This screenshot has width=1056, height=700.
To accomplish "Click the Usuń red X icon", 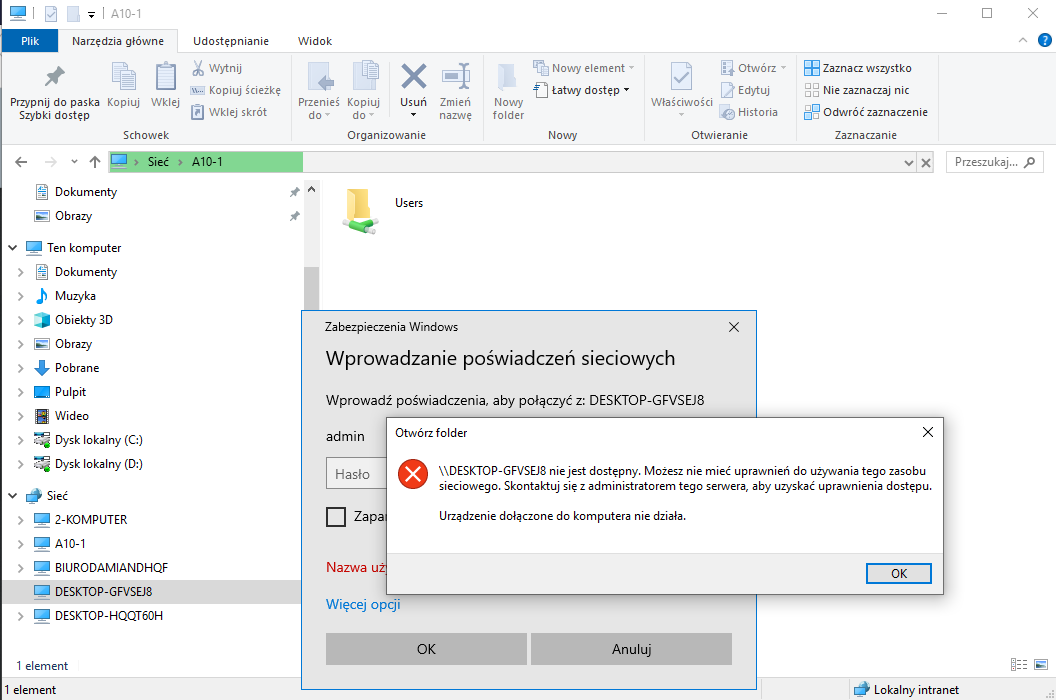I will [x=414, y=76].
